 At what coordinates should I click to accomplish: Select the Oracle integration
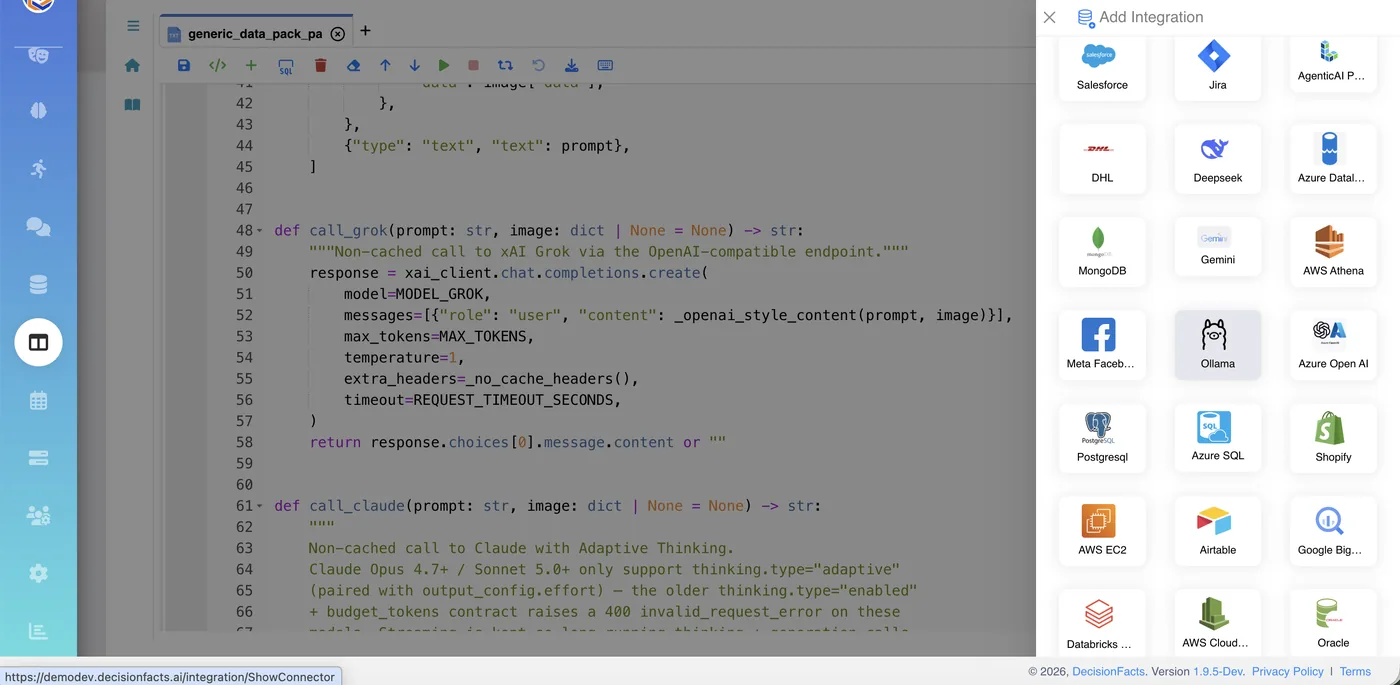pyautogui.click(x=1333, y=624)
